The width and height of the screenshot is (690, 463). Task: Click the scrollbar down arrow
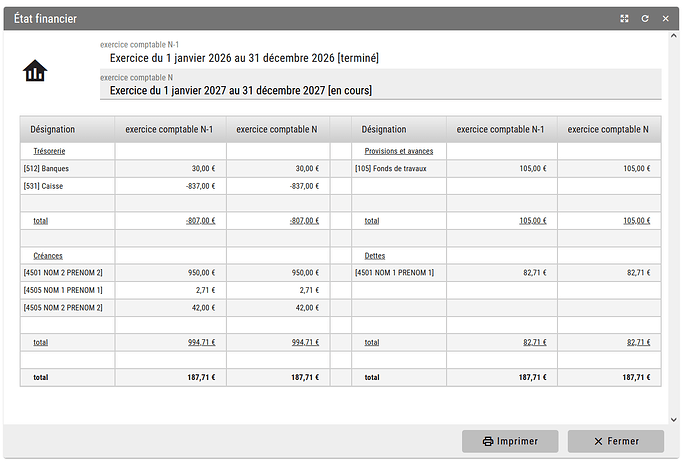pyautogui.click(x=674, y=419)
